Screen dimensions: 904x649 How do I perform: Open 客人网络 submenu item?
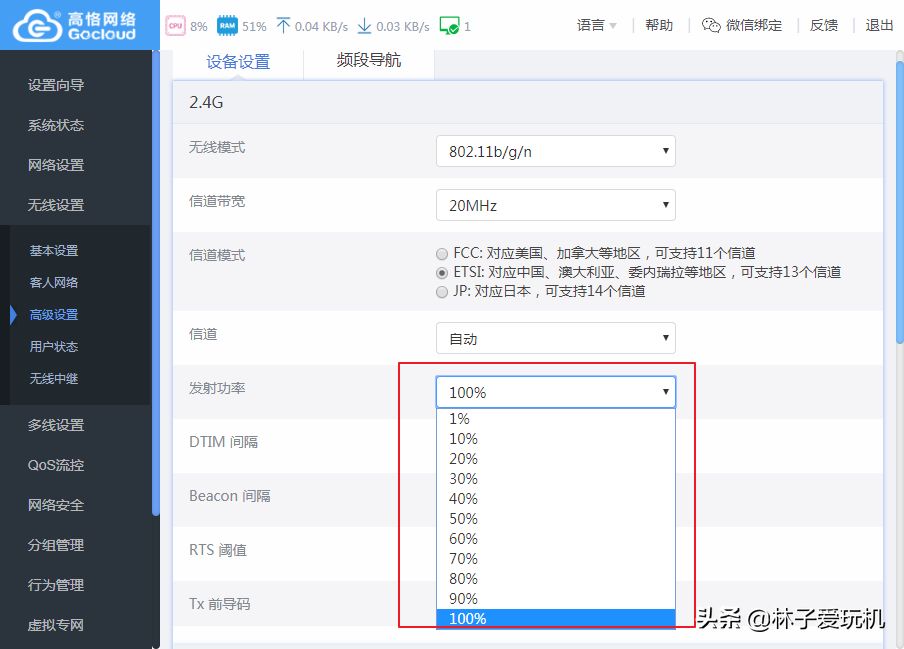(54, 282)
